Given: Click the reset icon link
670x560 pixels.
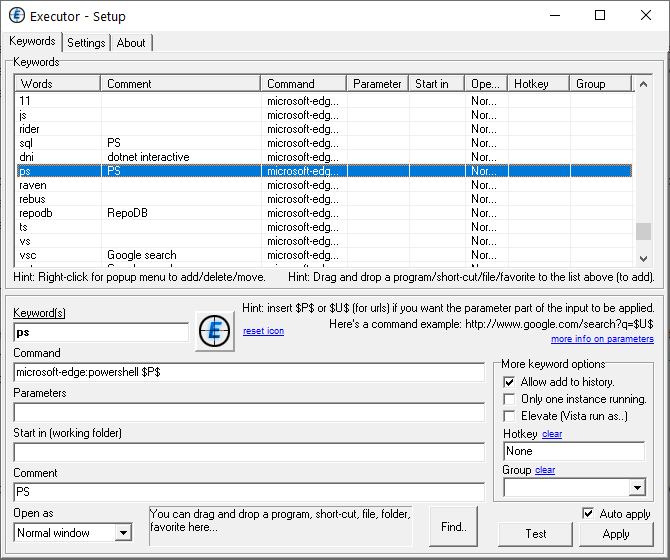Looking at the screenshot, I should 263,331.
